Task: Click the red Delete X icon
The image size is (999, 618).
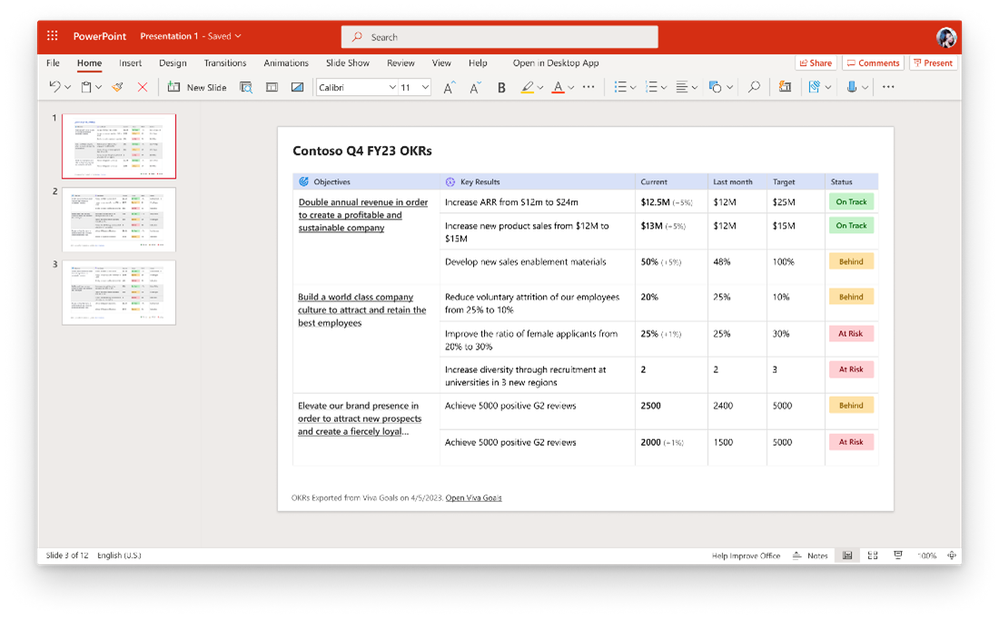Action: tap(143, 87)
